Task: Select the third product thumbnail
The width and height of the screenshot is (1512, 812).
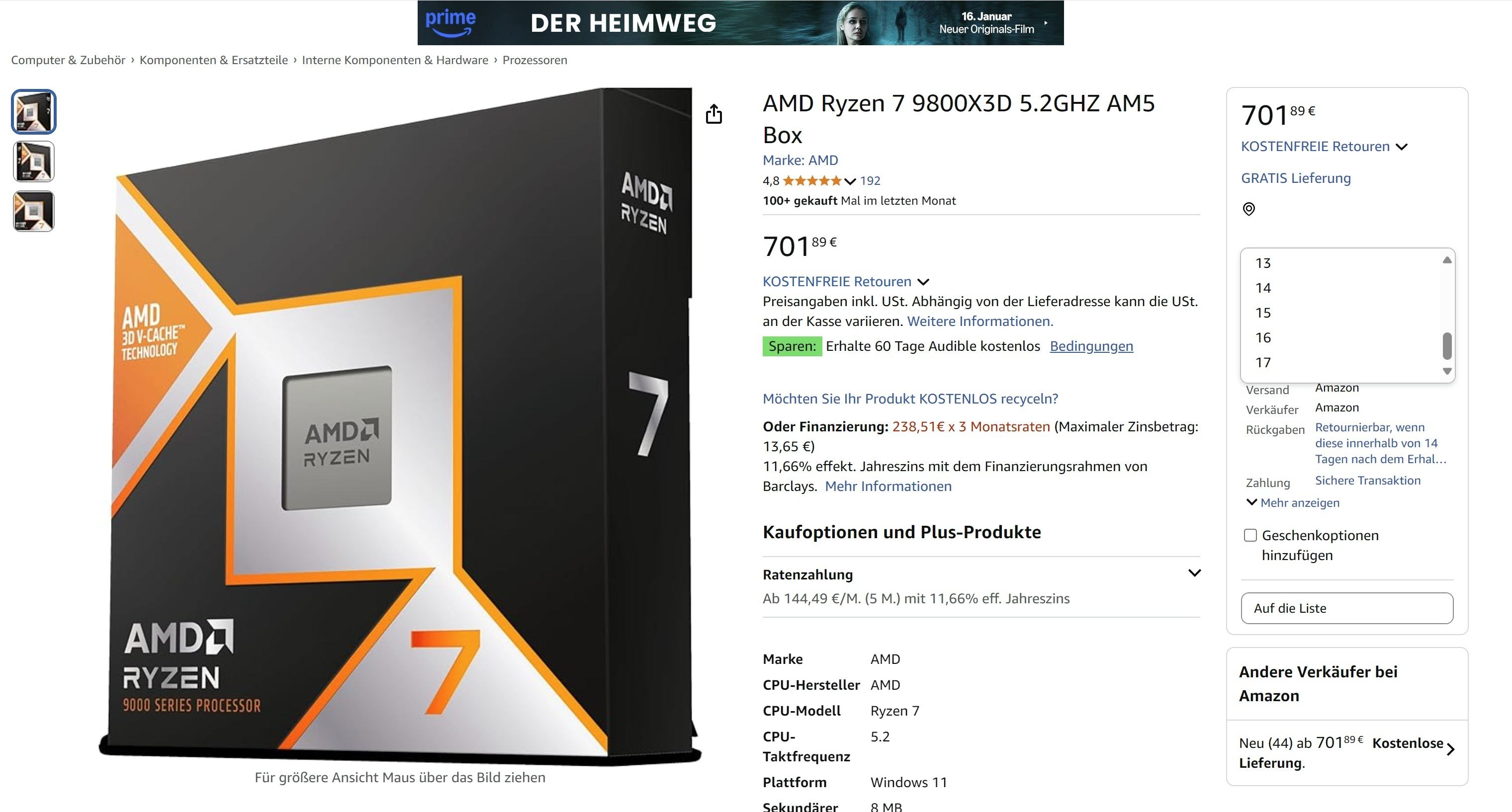Action: [x=34, y=211]
